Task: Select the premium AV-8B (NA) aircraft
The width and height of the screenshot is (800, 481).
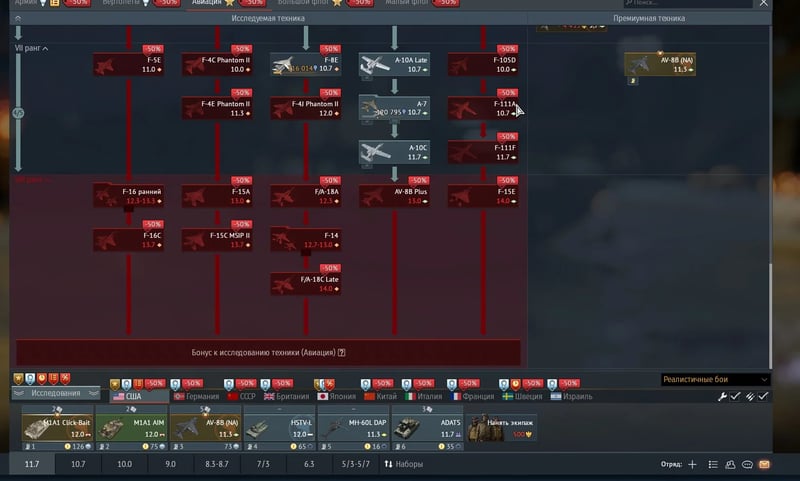Action: [659, 64]
